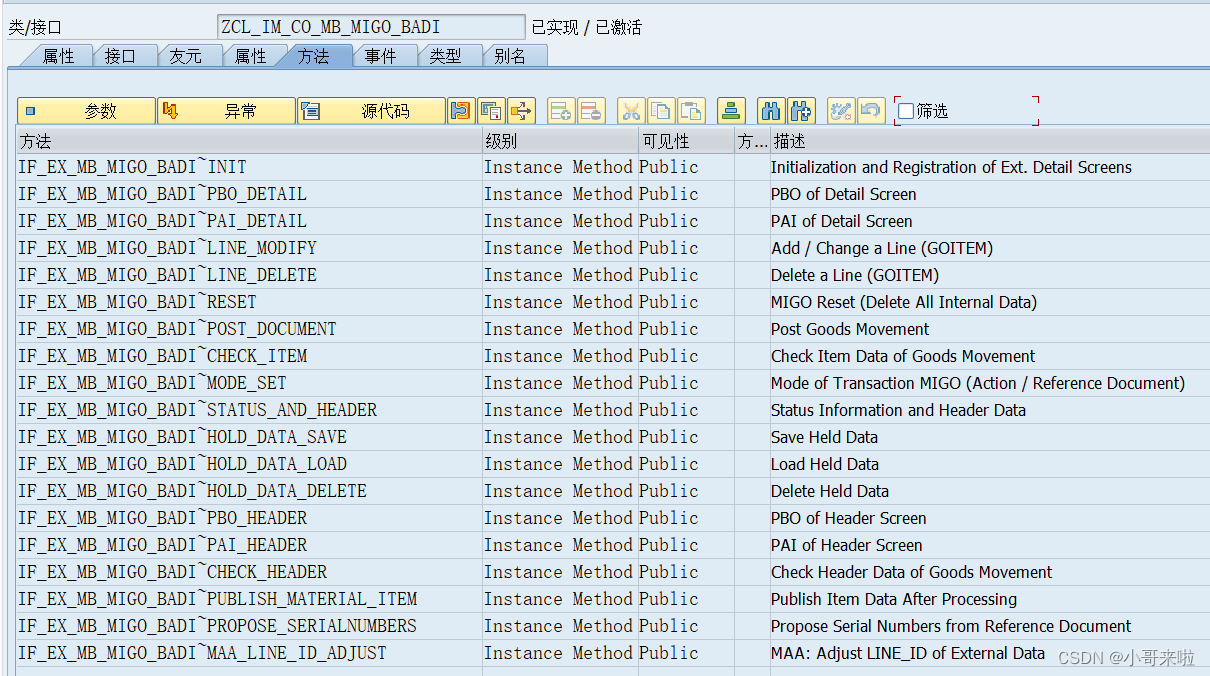1210x676 pixels.
Task: Click description 'PBO of Detail Screen'
Action: [843, 194]
